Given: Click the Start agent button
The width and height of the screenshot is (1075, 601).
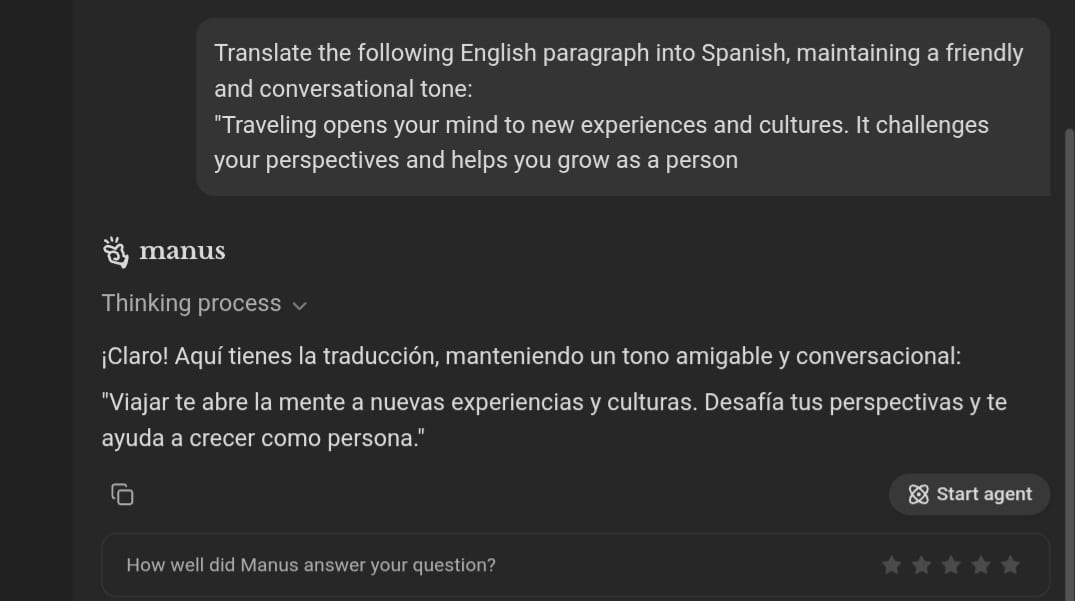Looking at the screenshot, I should point(969,494).
